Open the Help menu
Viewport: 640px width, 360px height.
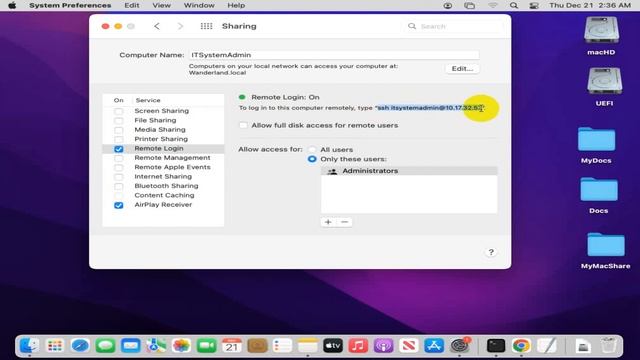(x=236, y=5)
